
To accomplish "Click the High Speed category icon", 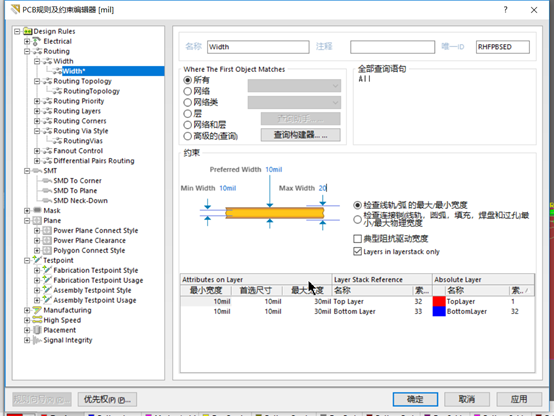I will coord(37,320).
